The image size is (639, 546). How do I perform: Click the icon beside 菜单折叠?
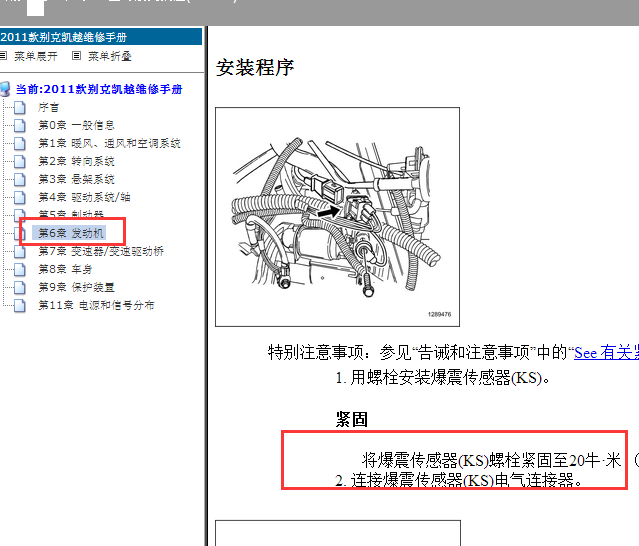click(76, 56)
